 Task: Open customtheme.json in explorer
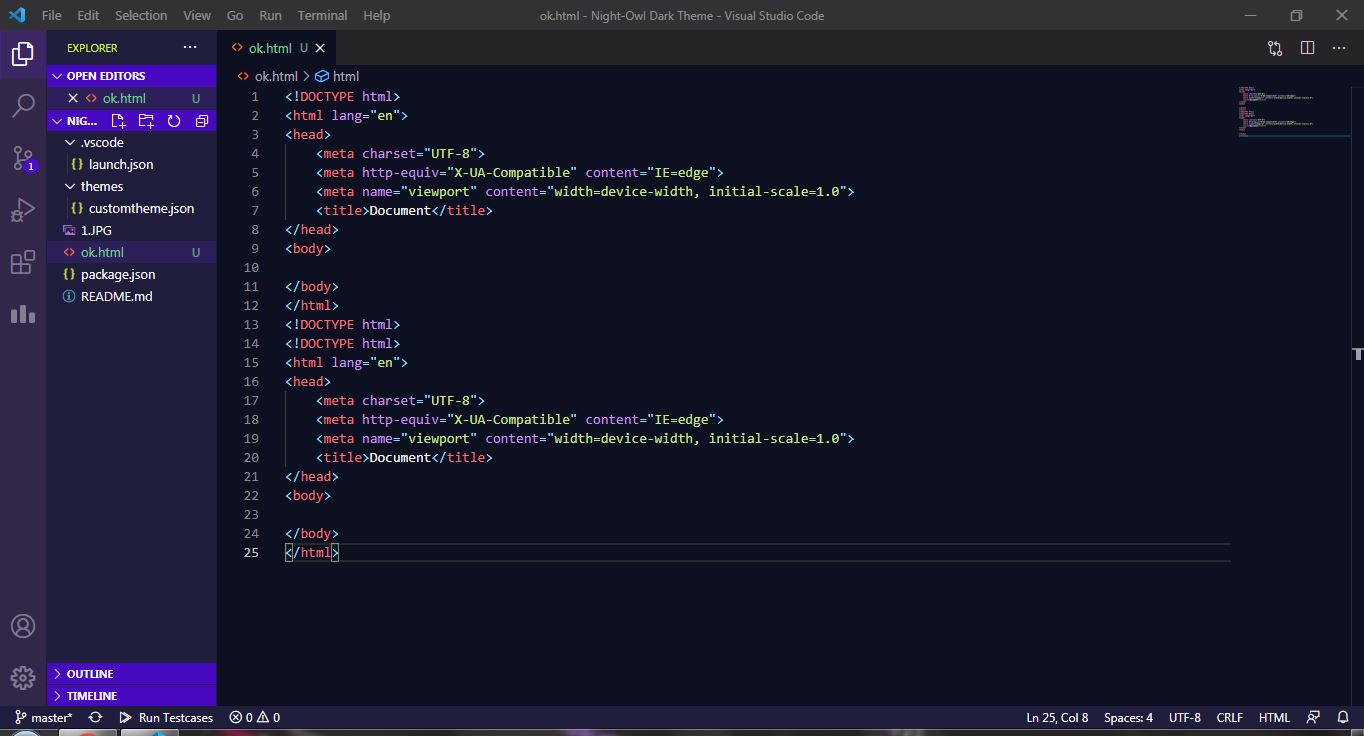[x=131, y=208]
